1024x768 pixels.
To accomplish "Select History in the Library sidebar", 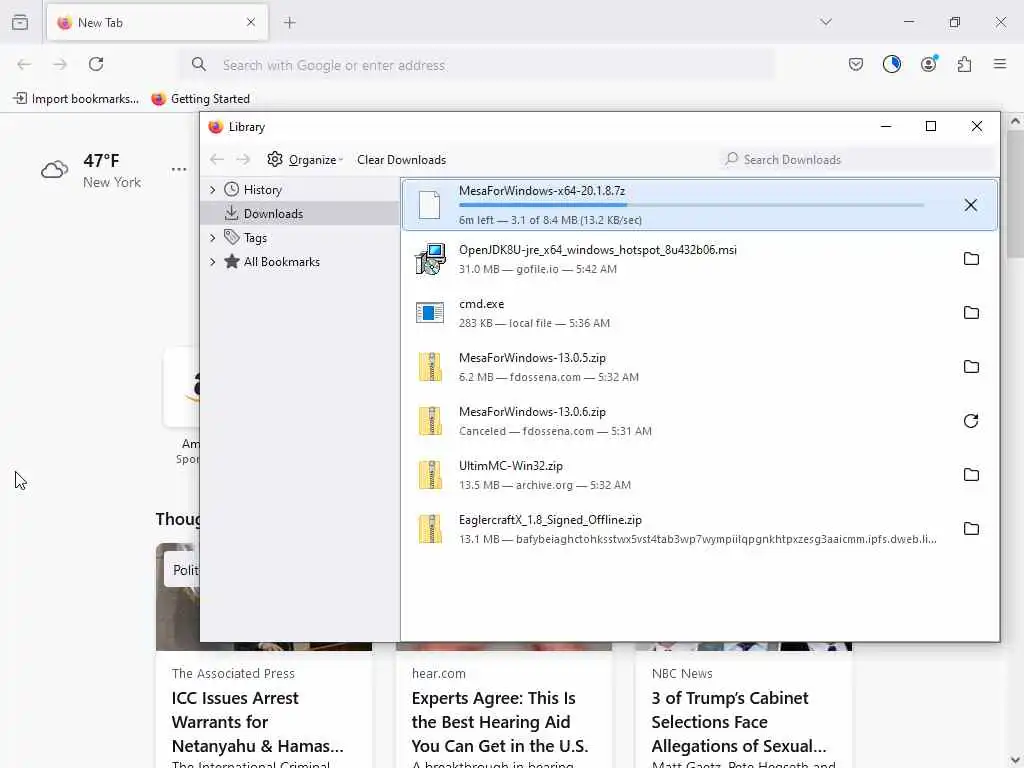I will click(263, 190).
